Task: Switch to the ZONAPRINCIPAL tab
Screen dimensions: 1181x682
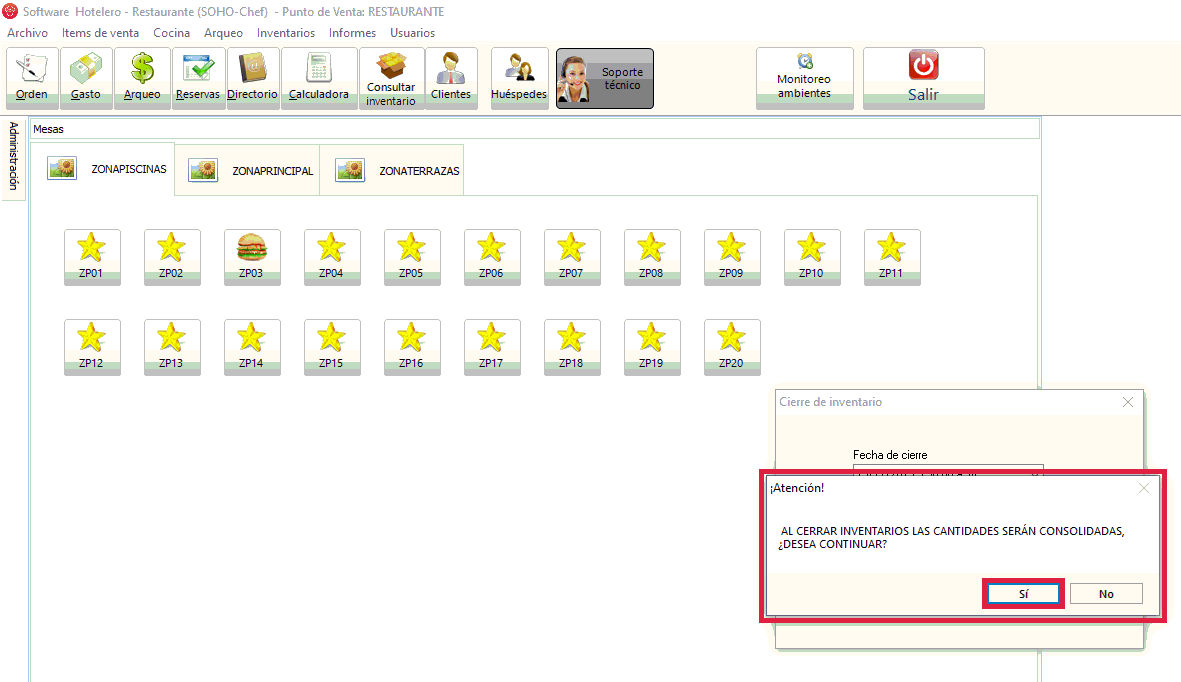Action: (250, 171)
